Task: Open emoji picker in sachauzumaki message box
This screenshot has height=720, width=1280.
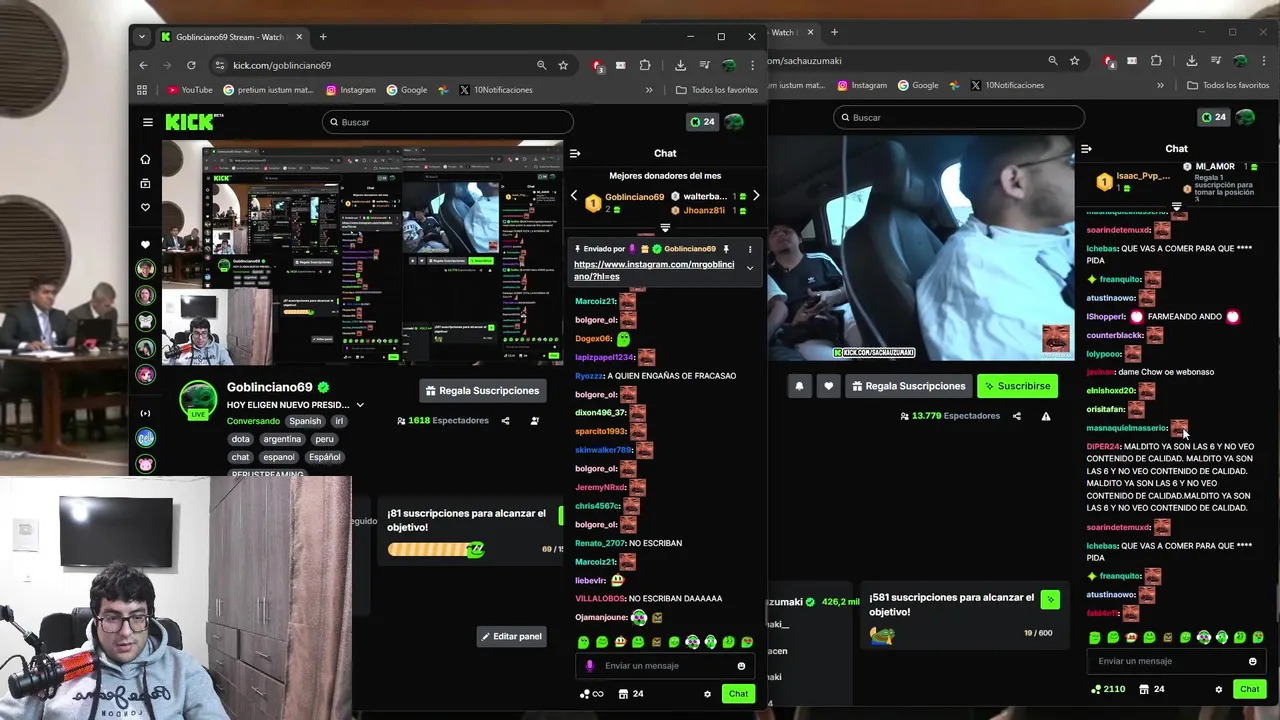Action: [1252, 661]
